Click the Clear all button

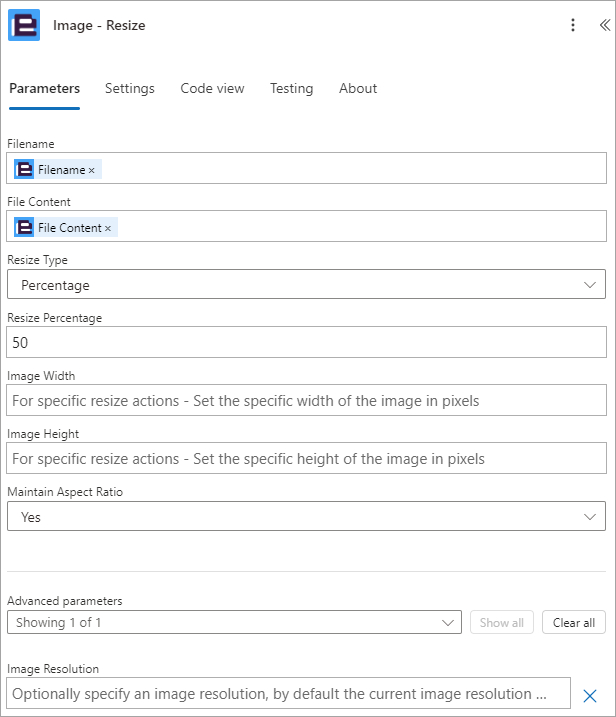point(574,622)
